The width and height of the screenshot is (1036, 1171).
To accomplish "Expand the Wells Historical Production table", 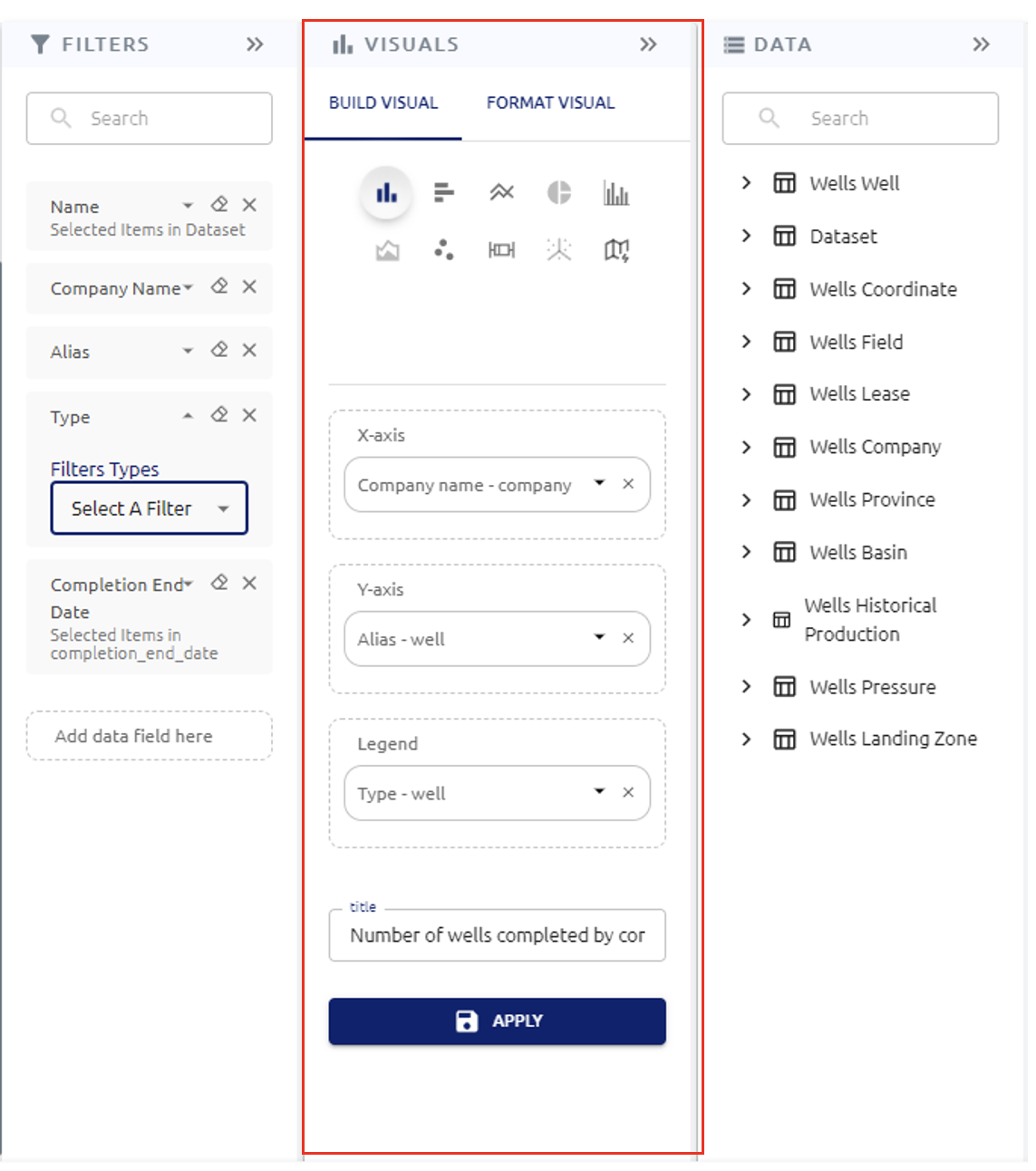I will pyautogui.click(x=746, y=620).
